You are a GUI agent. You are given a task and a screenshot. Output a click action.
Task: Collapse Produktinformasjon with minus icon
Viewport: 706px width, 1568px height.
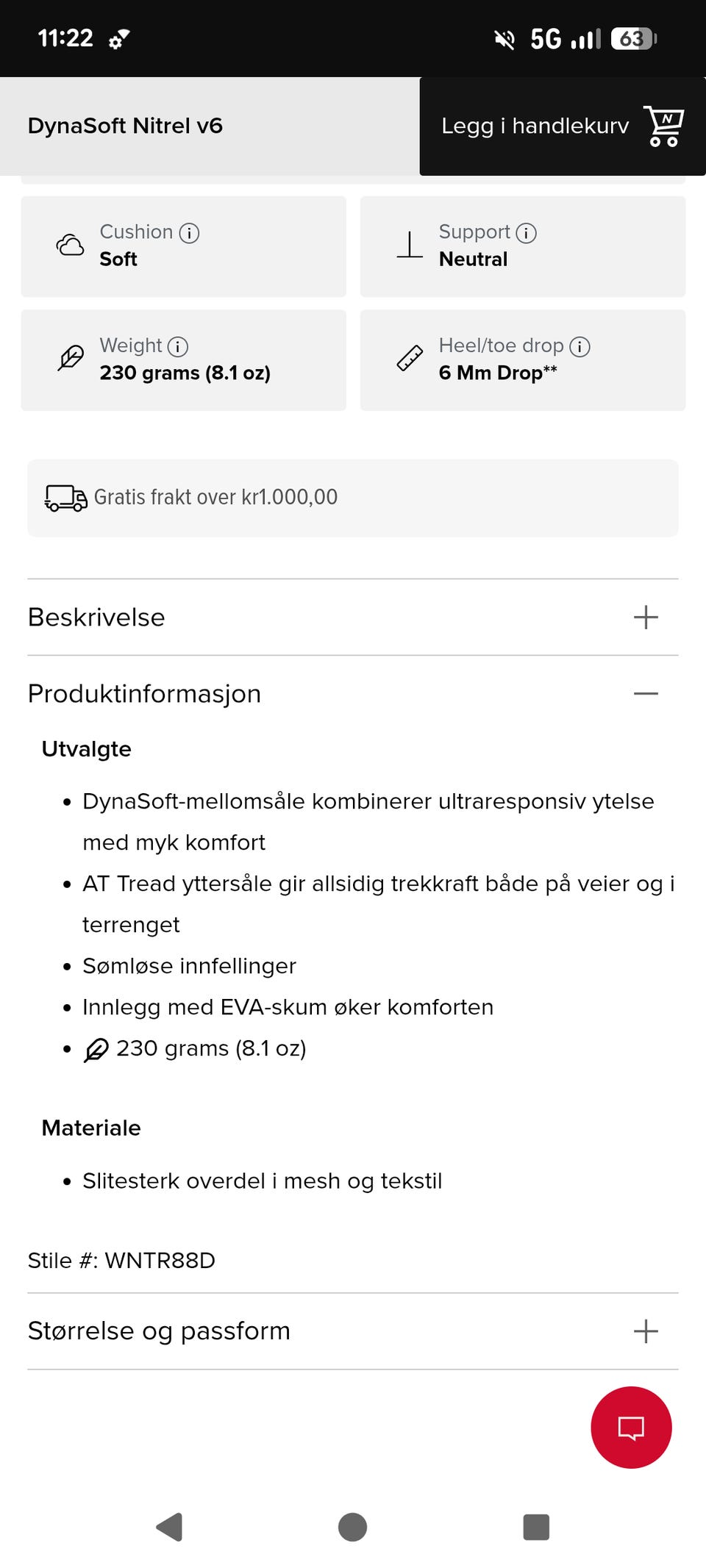646,693
